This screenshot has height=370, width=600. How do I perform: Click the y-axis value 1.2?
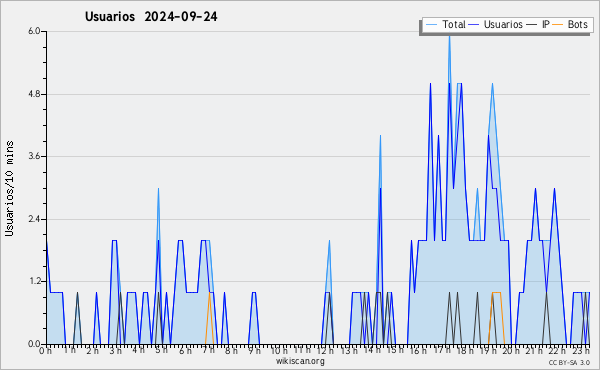(34, 282)
